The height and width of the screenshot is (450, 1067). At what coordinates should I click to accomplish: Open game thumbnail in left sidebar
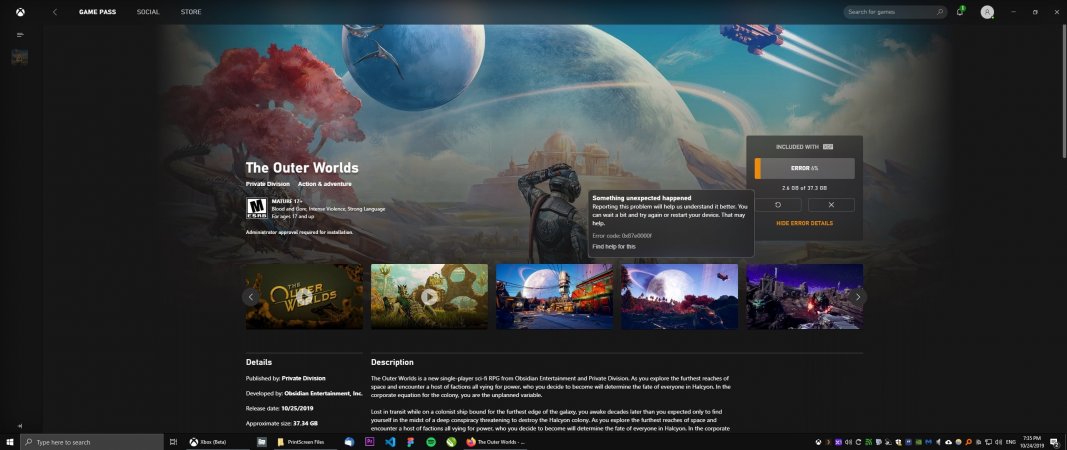[x=20, y=57]
